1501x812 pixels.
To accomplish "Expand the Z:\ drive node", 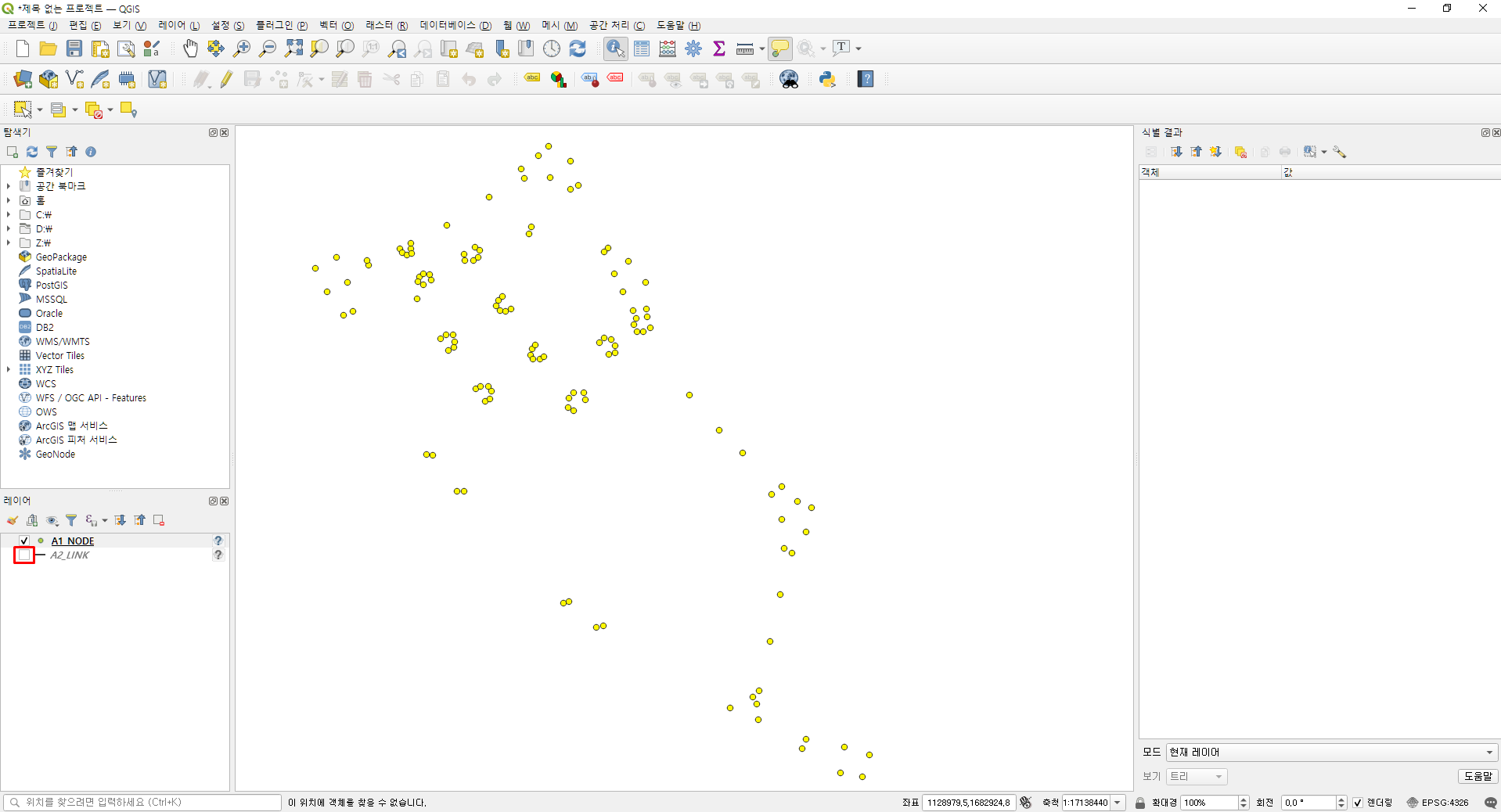I will click(9, 243).
